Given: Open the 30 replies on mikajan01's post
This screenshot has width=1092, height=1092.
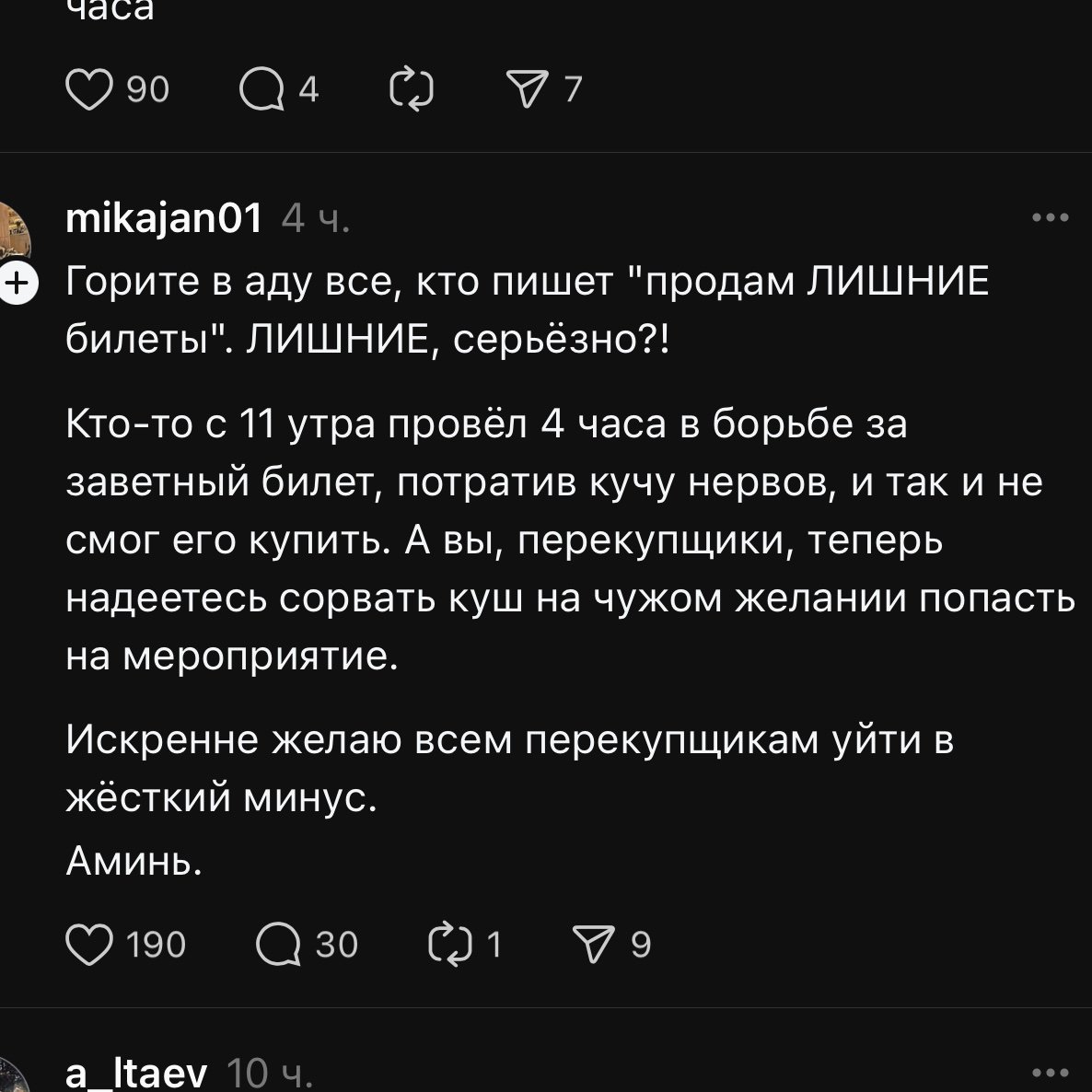Looking at the screenshot, I should [279, 946].
